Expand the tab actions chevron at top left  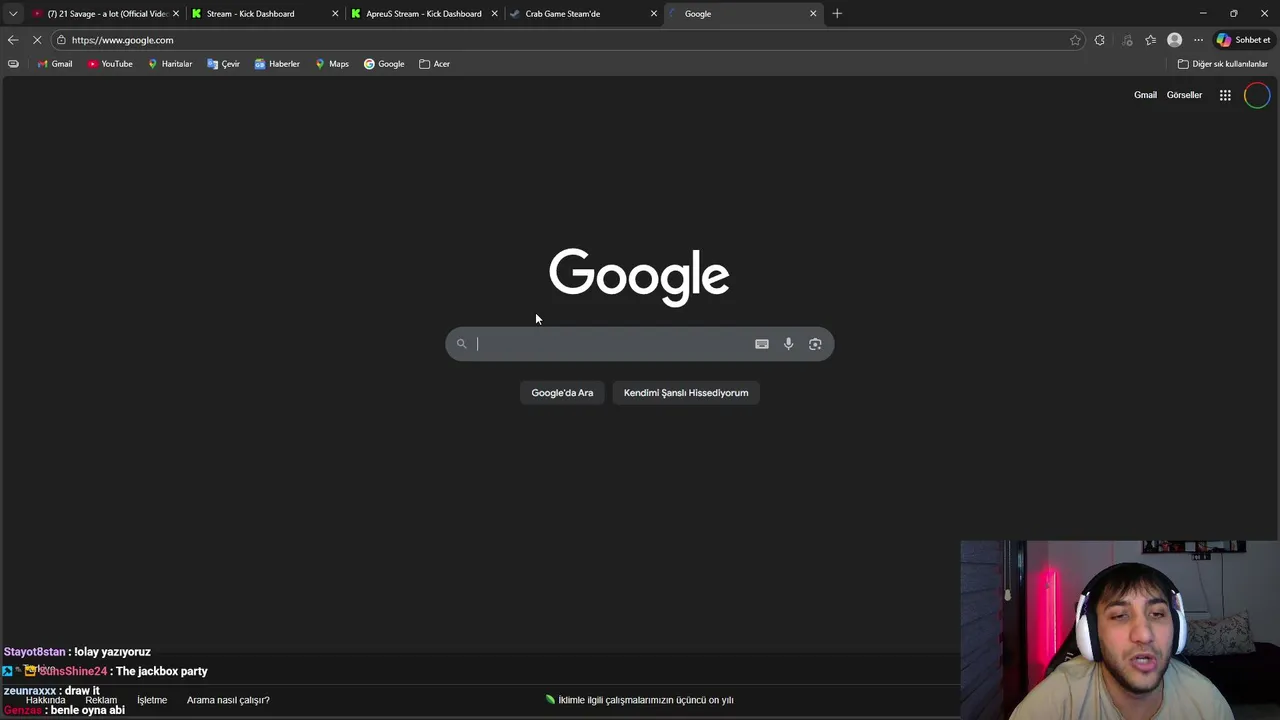click(x=13, y=14)
